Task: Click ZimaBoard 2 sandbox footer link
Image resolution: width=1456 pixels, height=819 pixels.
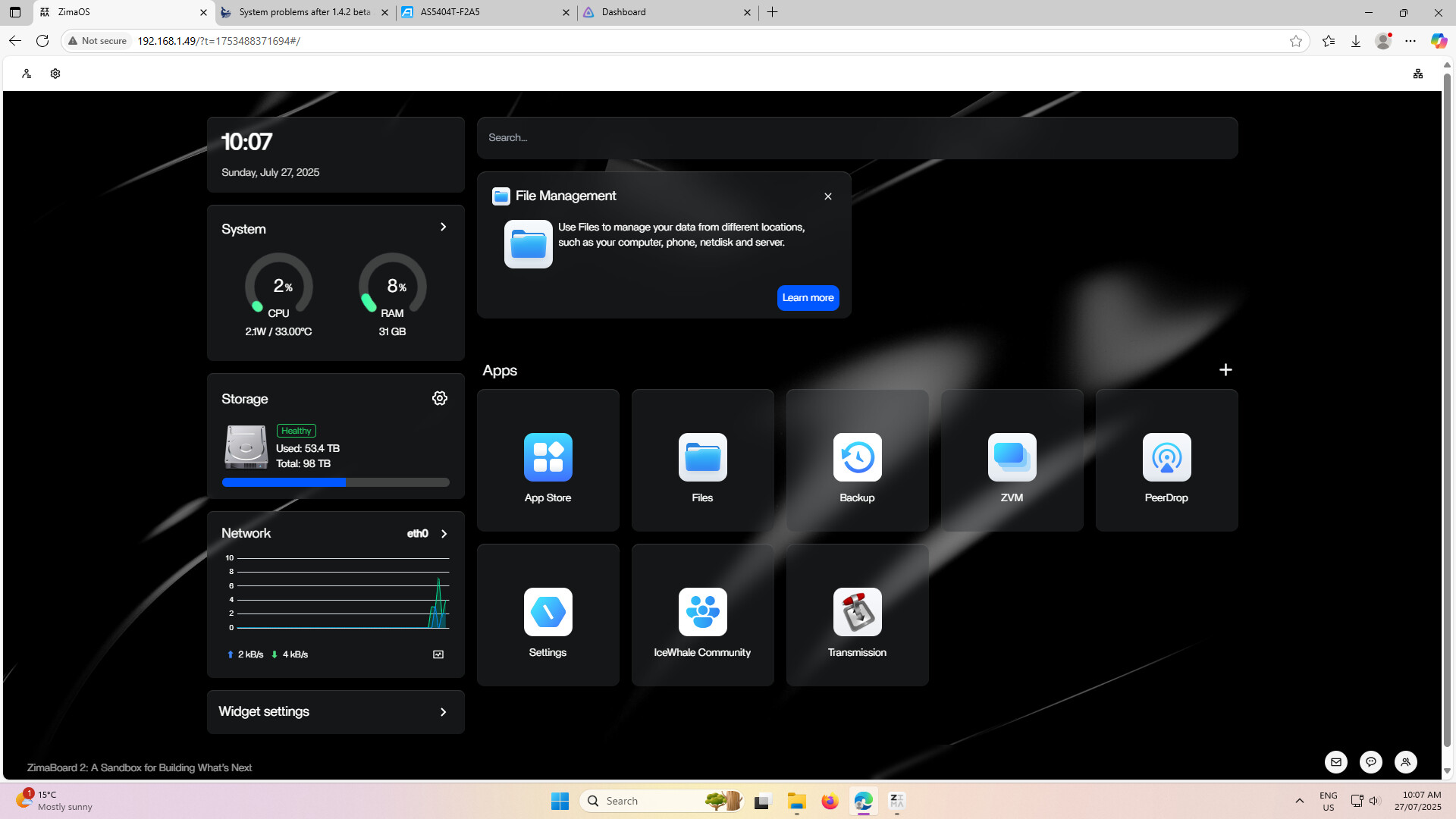Action: [x=140, y=767]
